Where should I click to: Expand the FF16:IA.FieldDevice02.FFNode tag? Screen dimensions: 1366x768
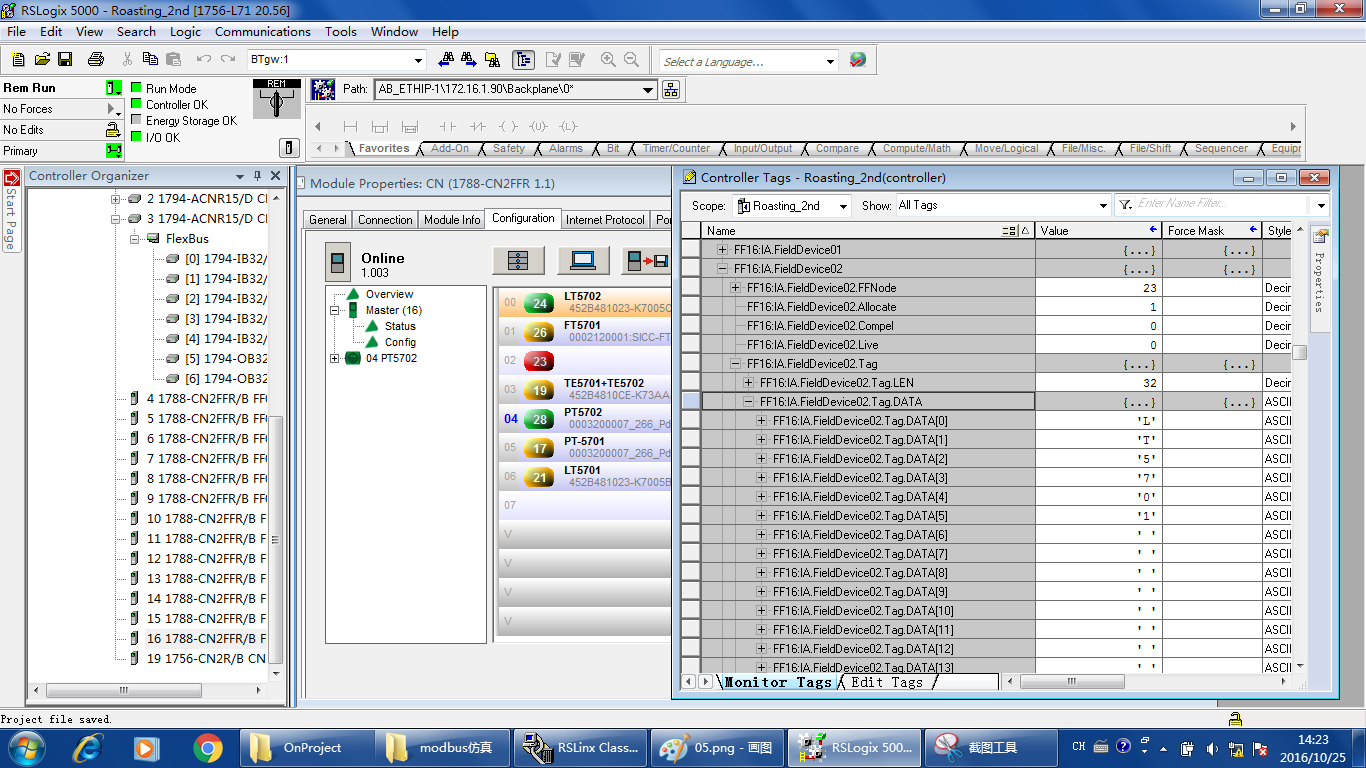[x=735, y=288]
